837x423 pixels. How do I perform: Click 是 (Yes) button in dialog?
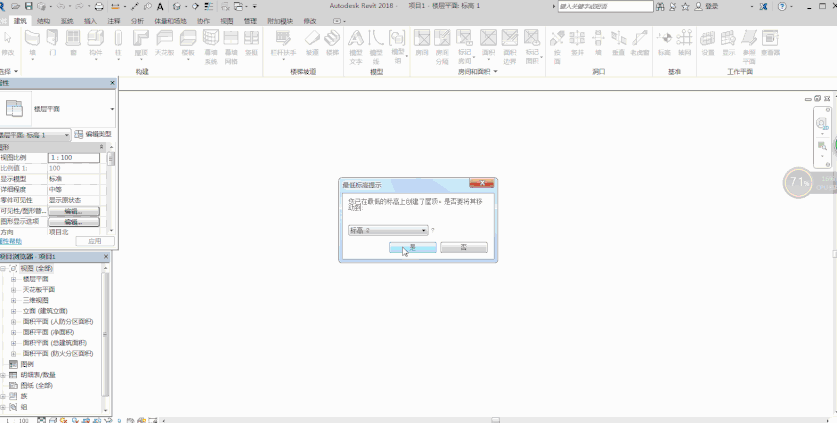click(x=412, y=247)
